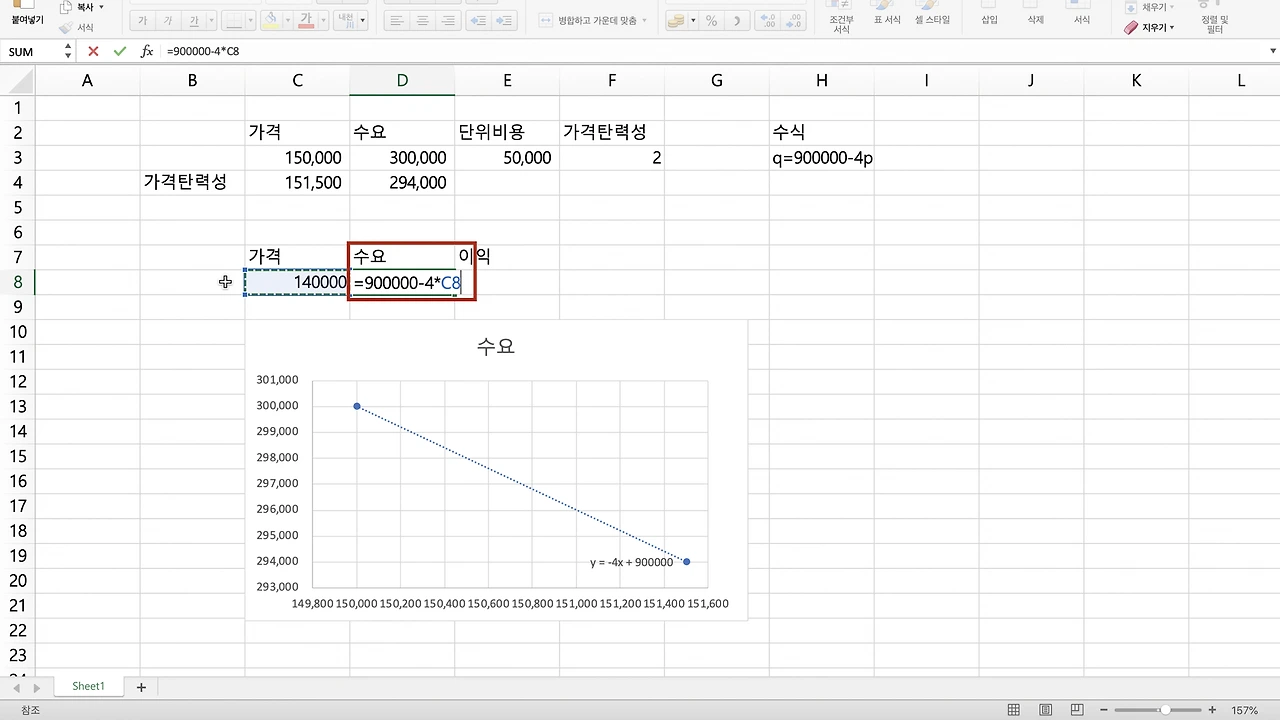Open the font color dropdown arrow
The image size is (1280, 720).
point(322,20)
